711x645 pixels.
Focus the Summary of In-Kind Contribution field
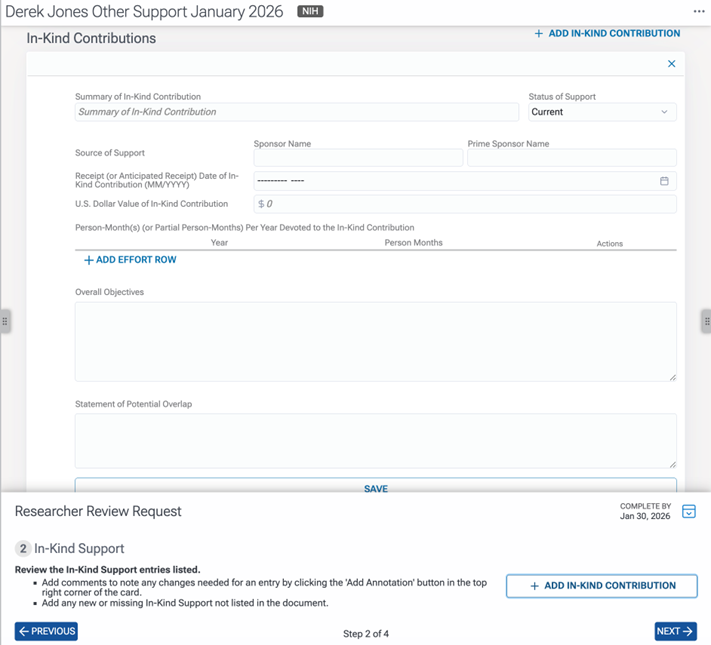[296, 112]
